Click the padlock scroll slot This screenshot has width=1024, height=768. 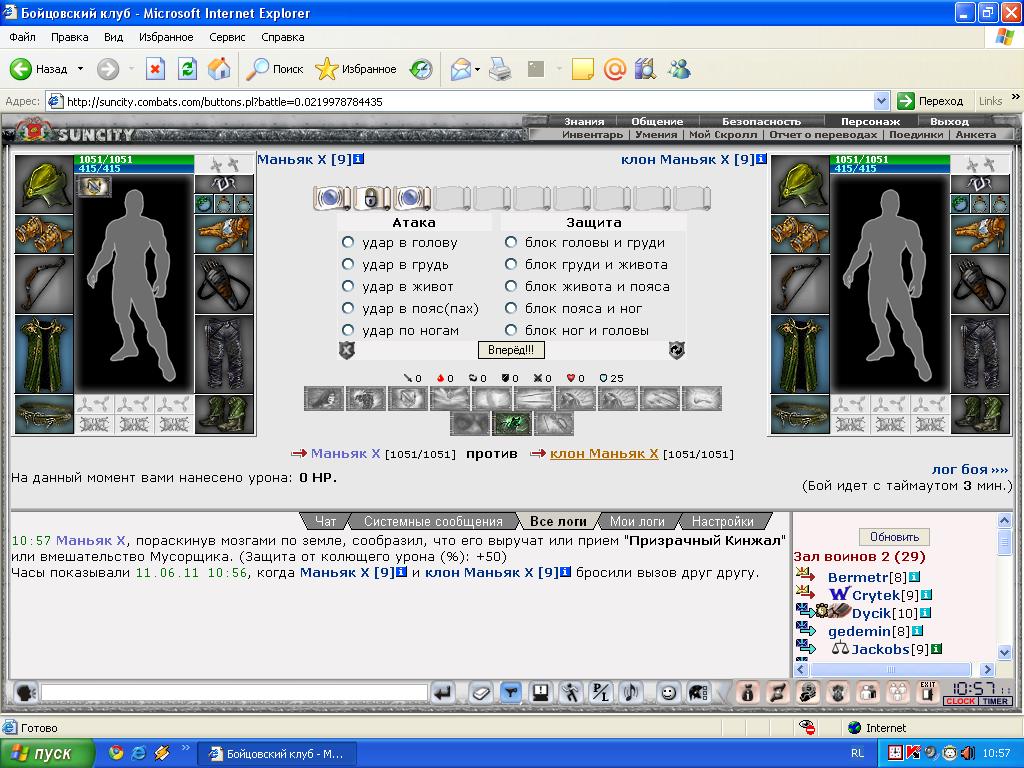coord(371,197)
